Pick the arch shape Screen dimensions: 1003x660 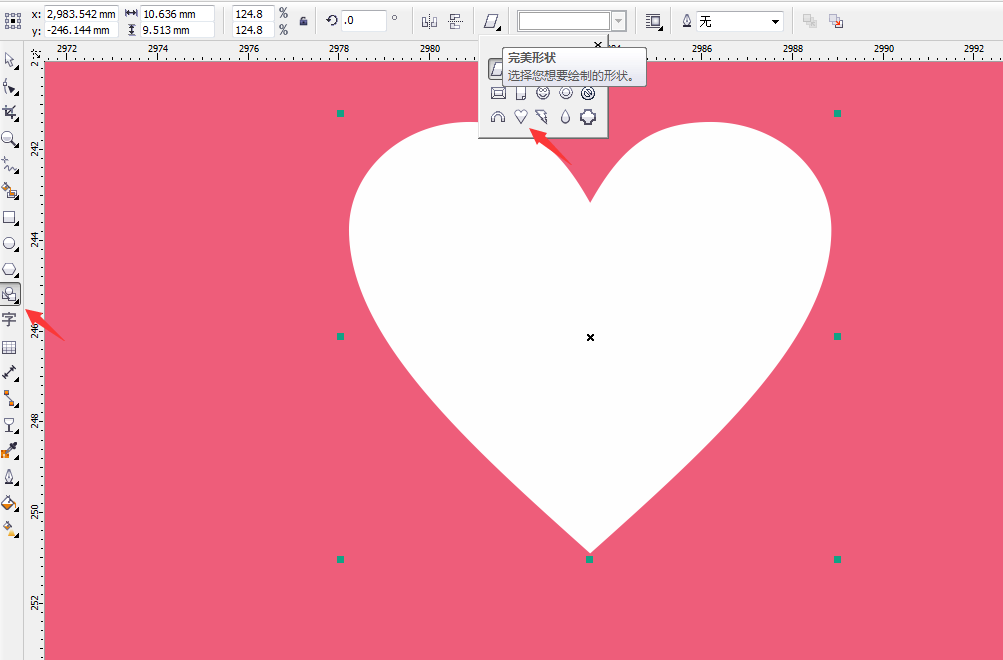click(498, 116)
